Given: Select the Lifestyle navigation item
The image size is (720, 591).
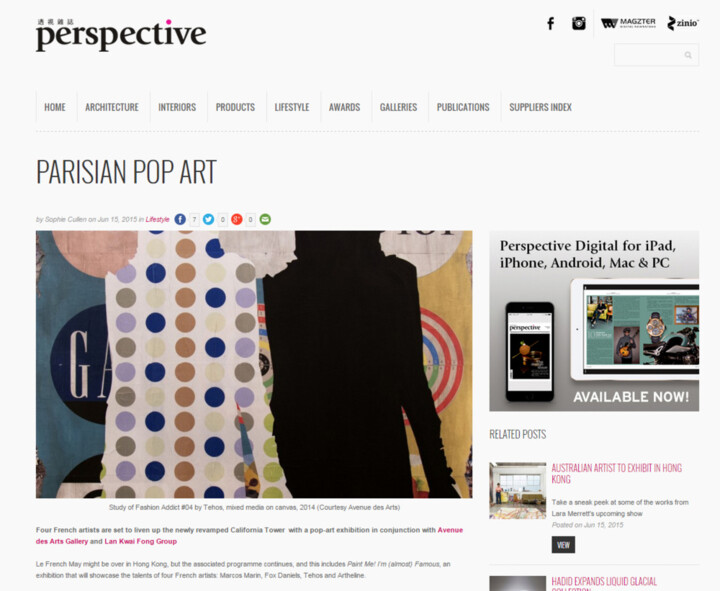Looking at the screenshot, I should coord(292,107).
